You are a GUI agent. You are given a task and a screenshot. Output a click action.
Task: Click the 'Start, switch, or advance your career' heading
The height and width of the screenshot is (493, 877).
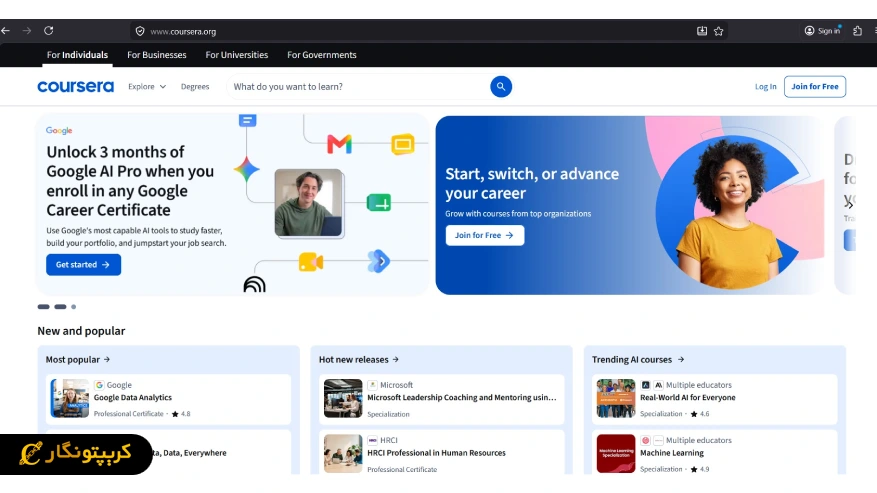pos(532,184)
